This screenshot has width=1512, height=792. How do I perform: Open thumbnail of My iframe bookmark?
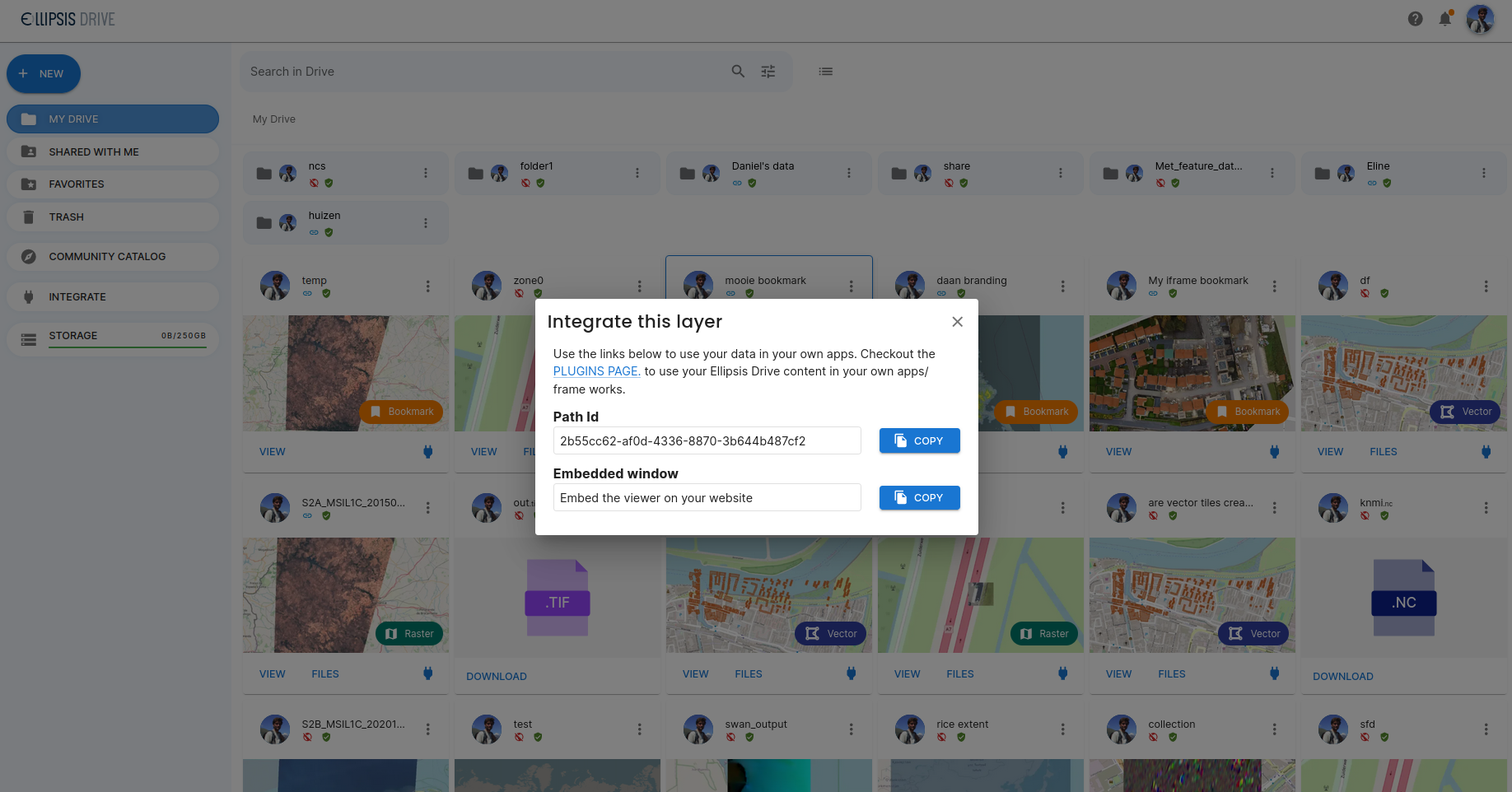(x=1192, y=373)
